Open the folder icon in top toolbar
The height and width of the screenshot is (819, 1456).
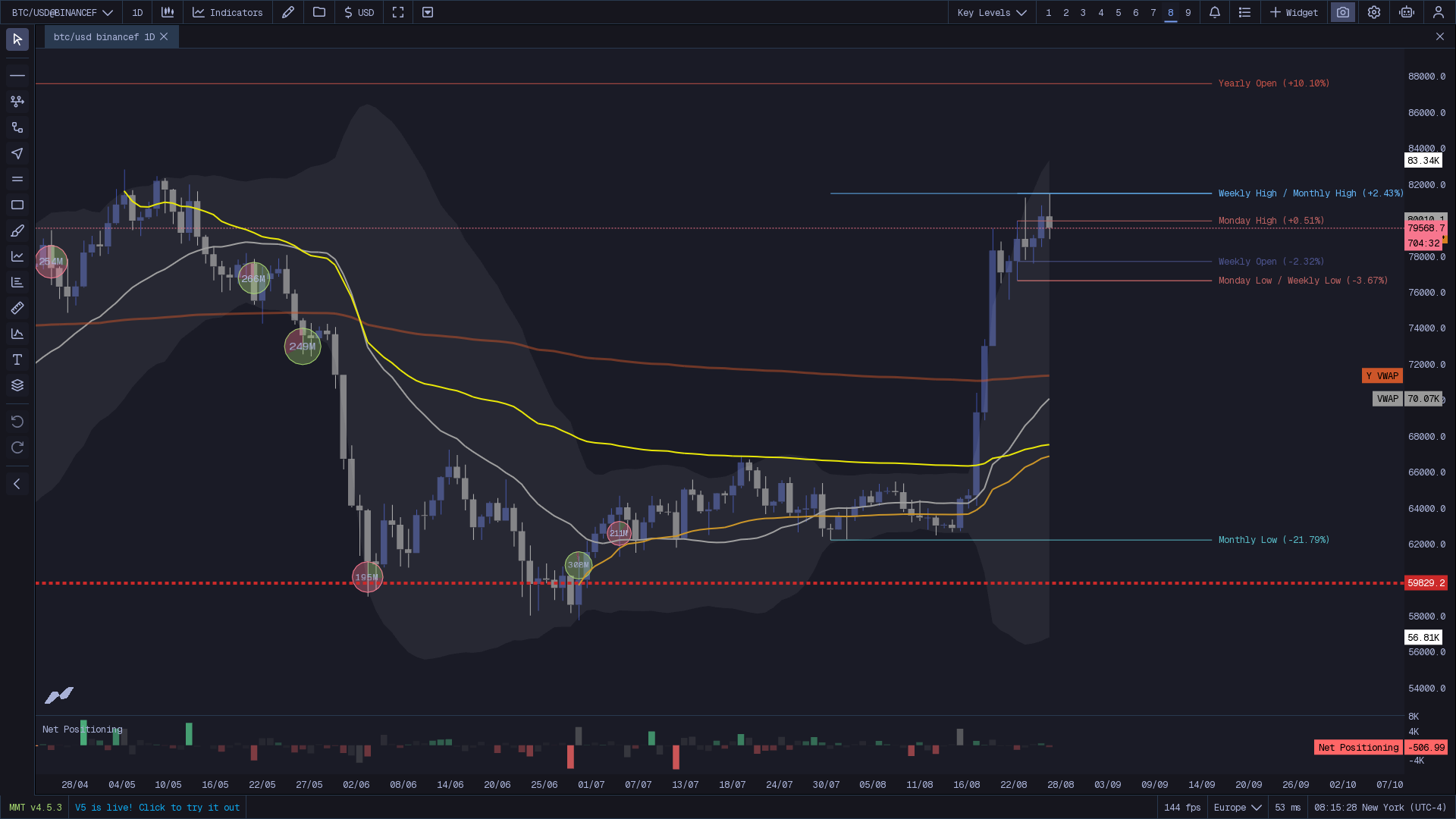point(319,12)
